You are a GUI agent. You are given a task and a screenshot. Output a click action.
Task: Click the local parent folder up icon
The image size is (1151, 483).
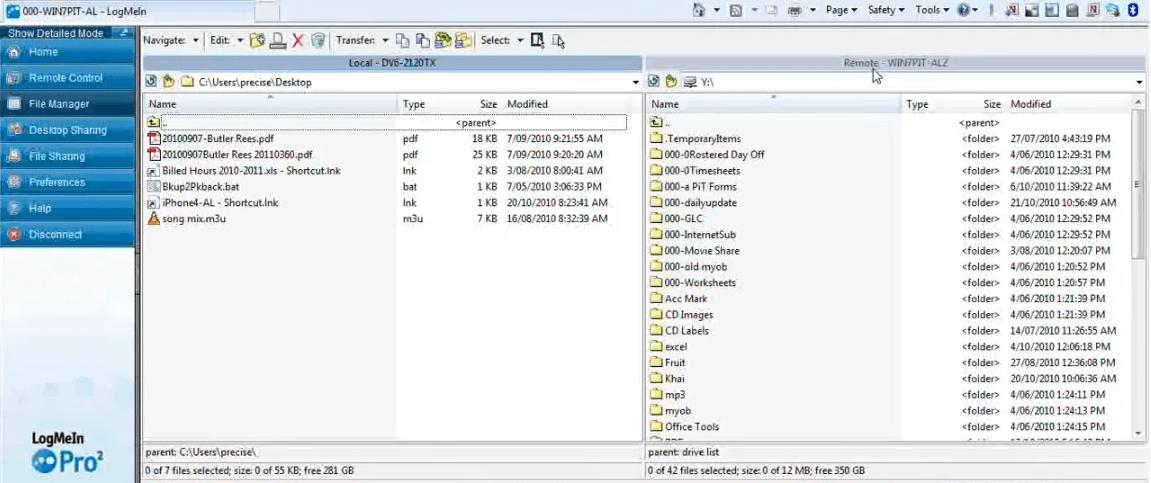(x=153, y=123)
